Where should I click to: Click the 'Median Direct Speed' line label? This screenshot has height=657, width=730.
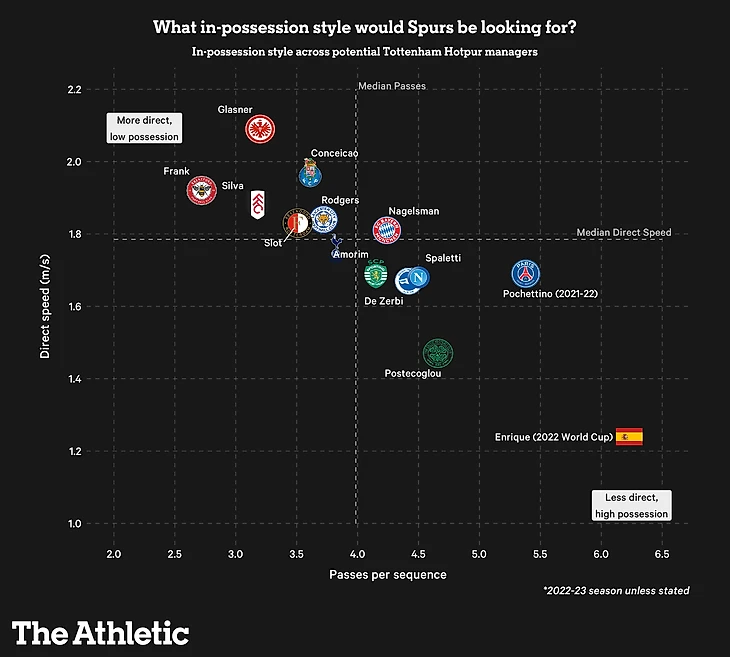[624, 232]
